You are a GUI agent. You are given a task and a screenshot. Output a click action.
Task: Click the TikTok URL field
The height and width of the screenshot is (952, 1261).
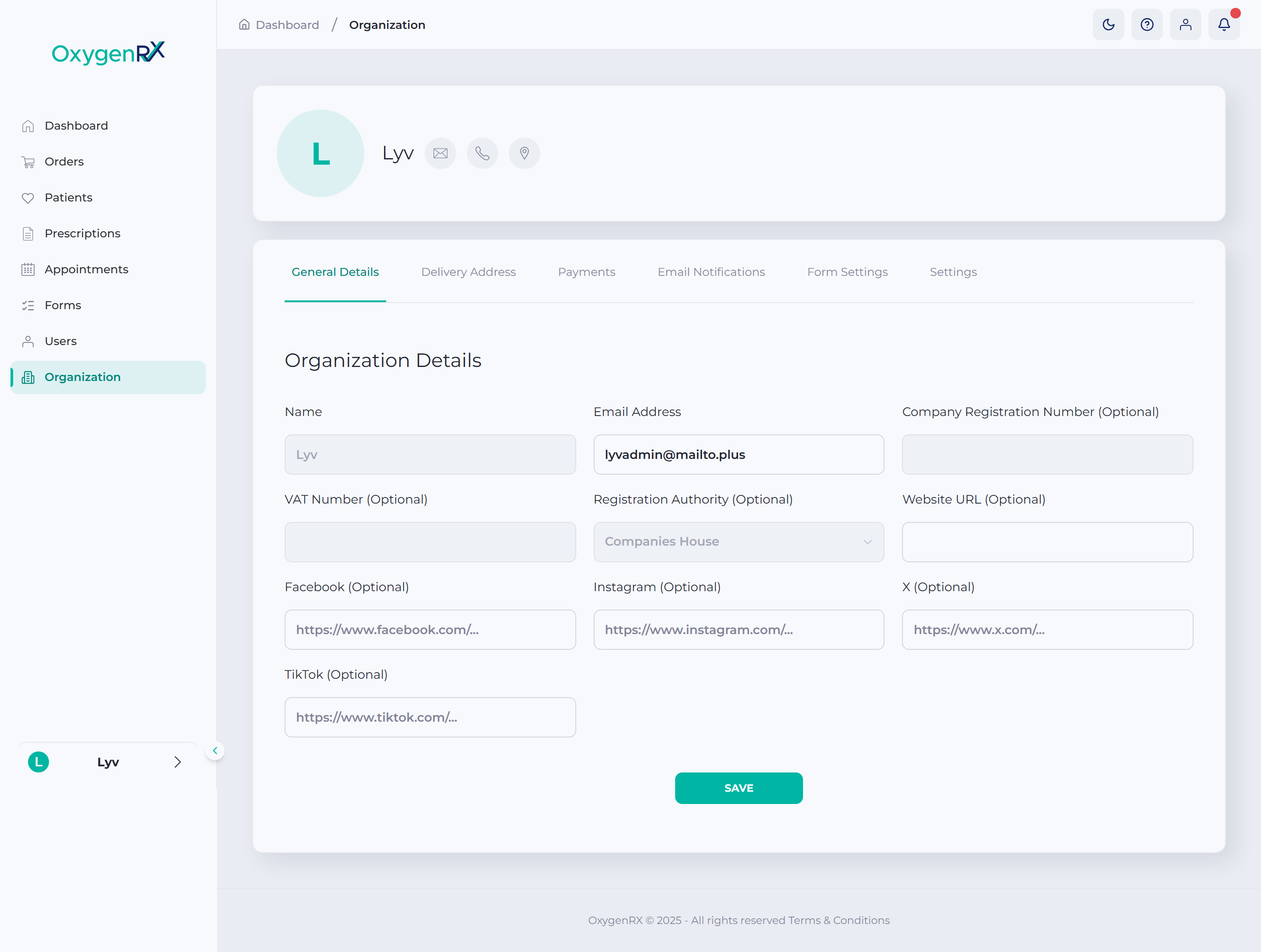tap(430, 717)
